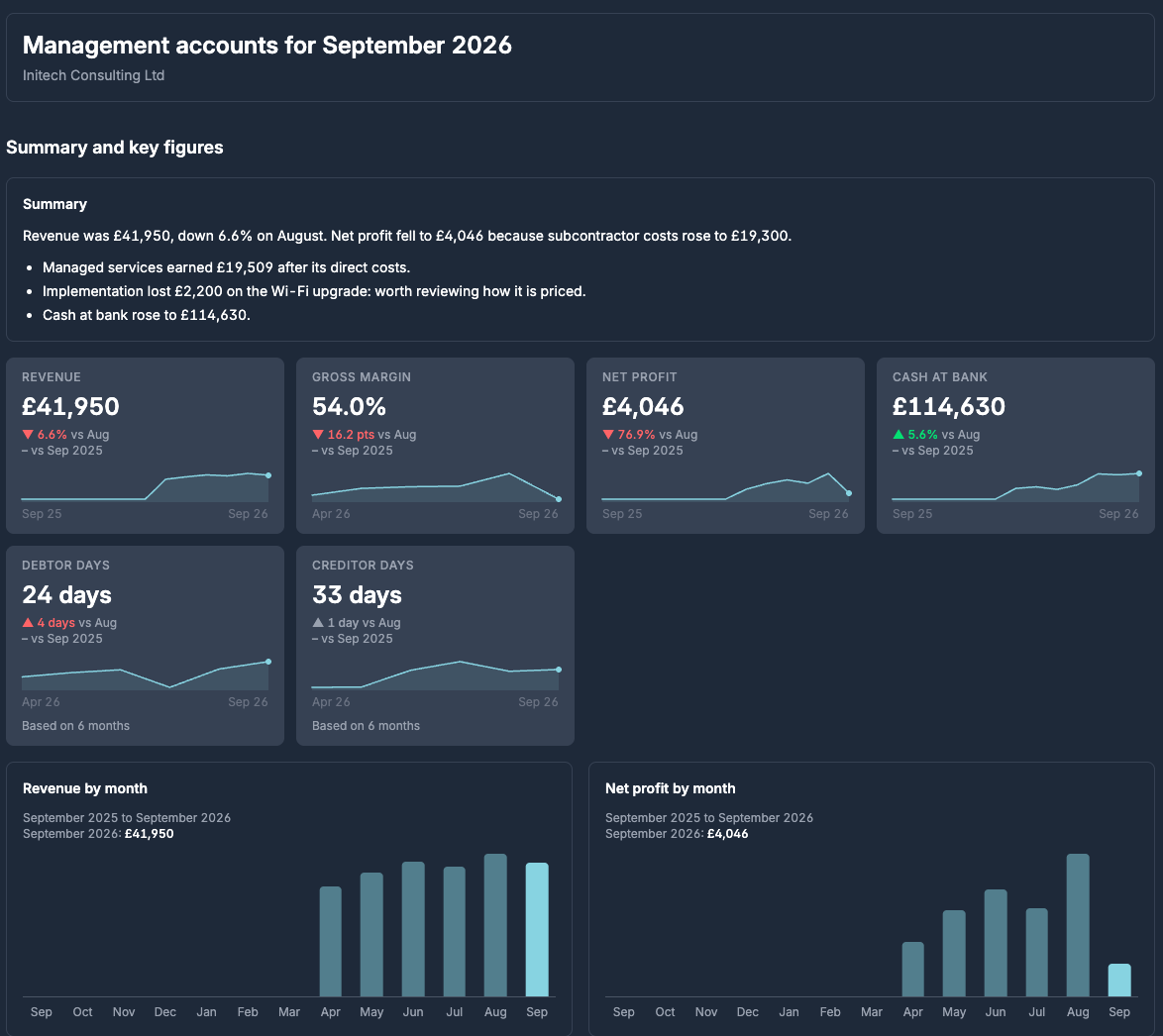
Task: Click the Apr bar in Revenue by month
Action: [x=330, y=941]
